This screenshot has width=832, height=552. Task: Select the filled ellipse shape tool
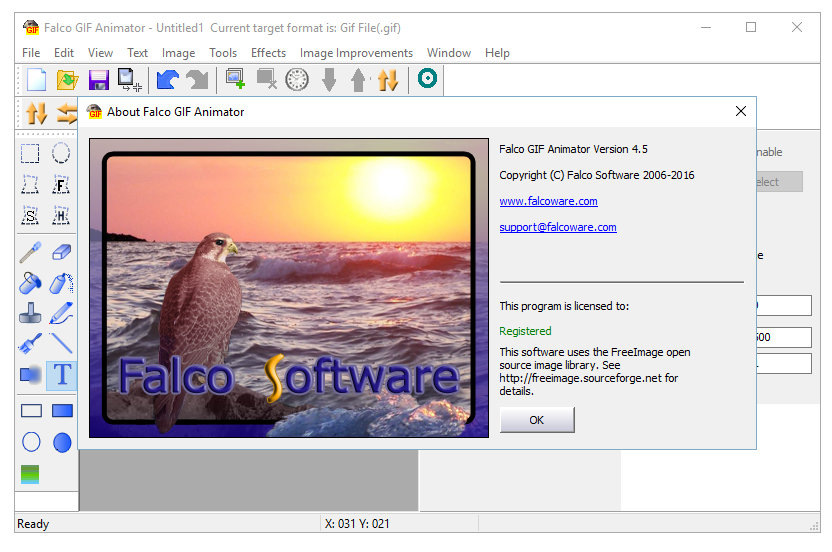click(x=62, y=442)
